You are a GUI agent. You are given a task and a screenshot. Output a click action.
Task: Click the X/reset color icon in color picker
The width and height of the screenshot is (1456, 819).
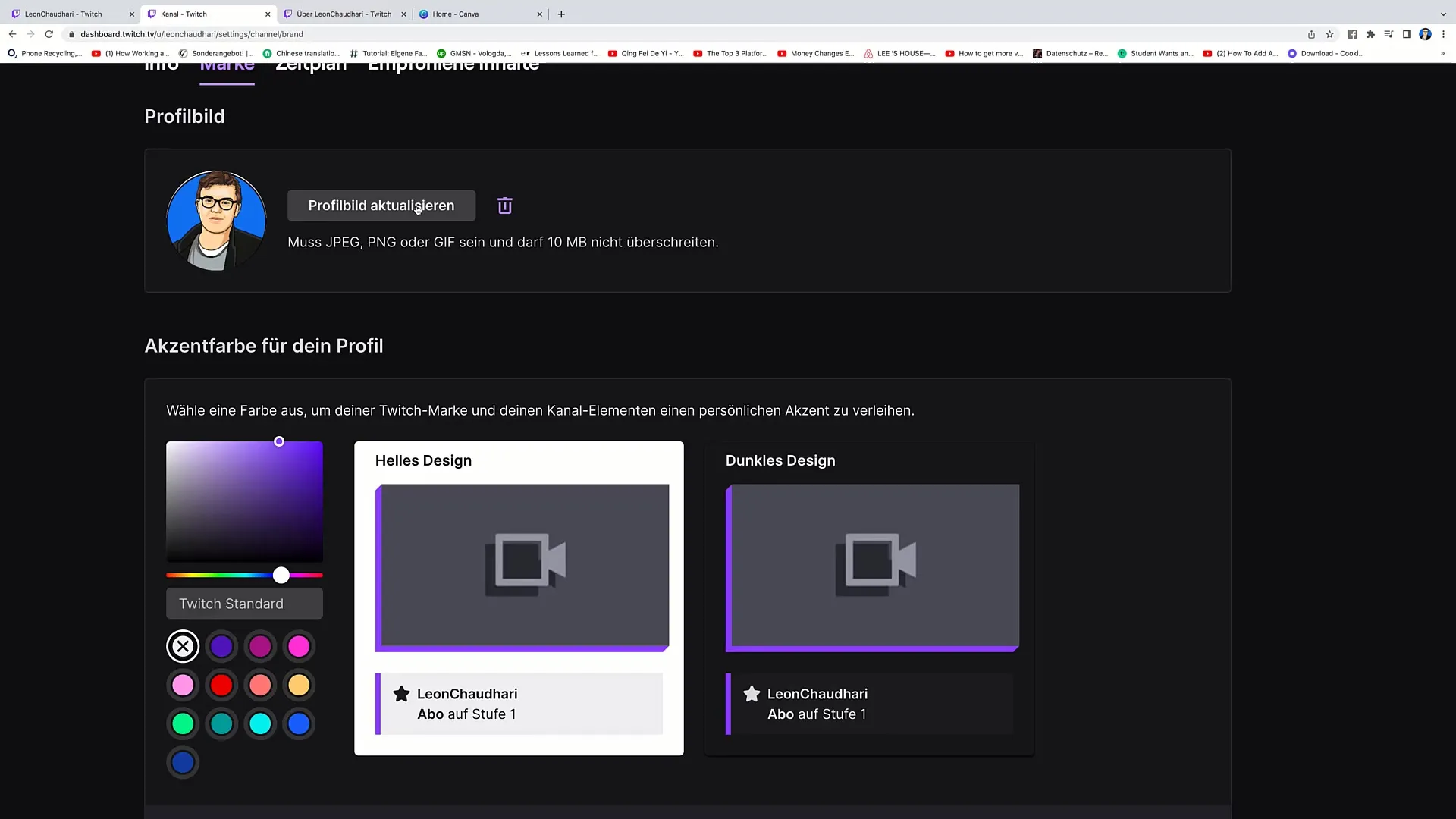(x=182, y=645)
